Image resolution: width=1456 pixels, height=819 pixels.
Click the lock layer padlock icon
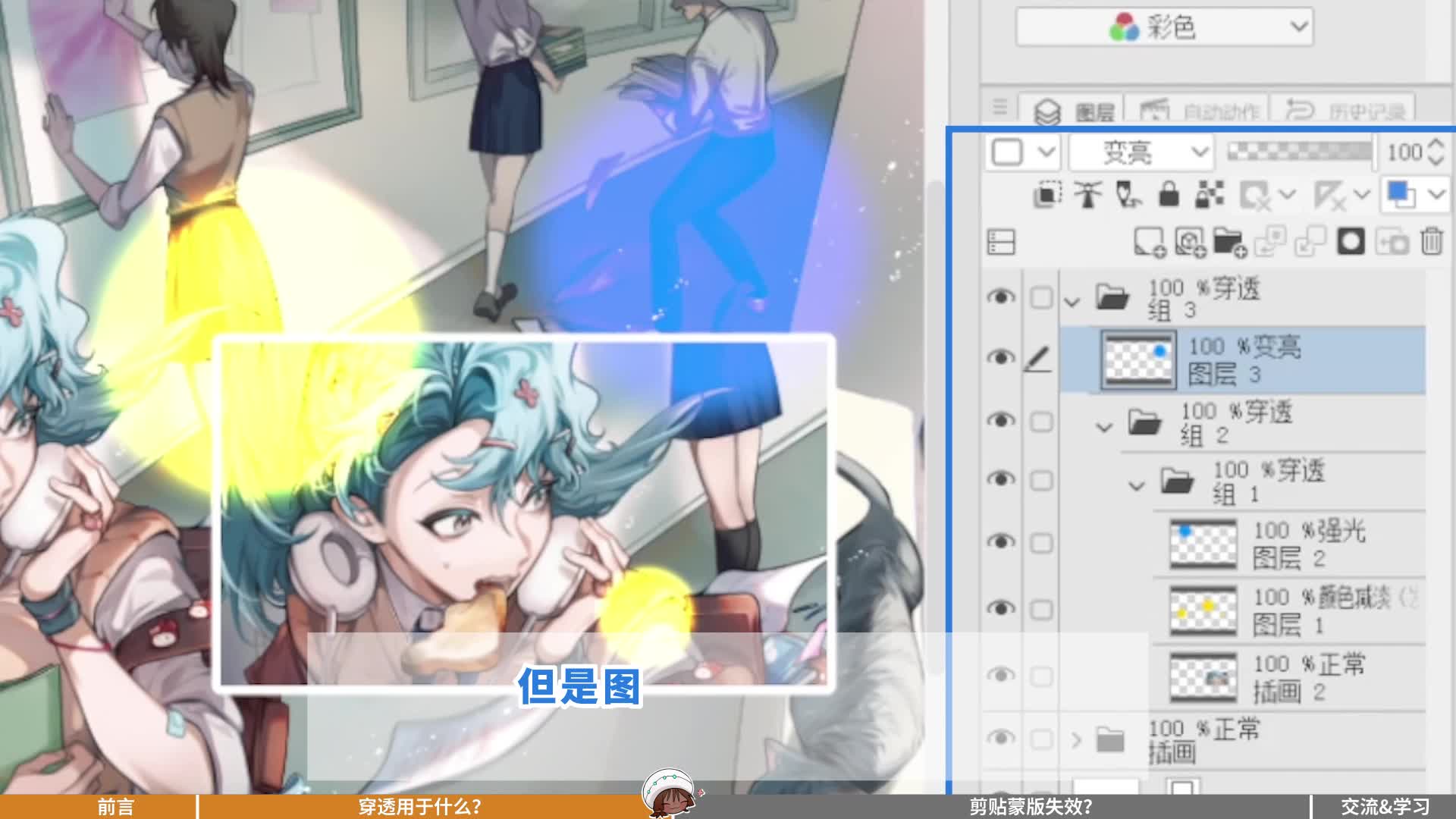(x=1169, y=196)
